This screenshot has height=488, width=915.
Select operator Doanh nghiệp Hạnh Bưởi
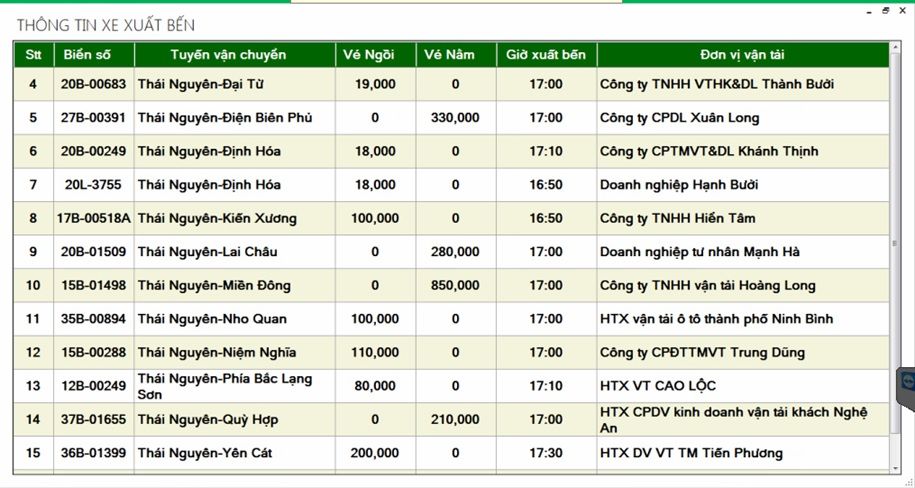click(x=743, y=185)
